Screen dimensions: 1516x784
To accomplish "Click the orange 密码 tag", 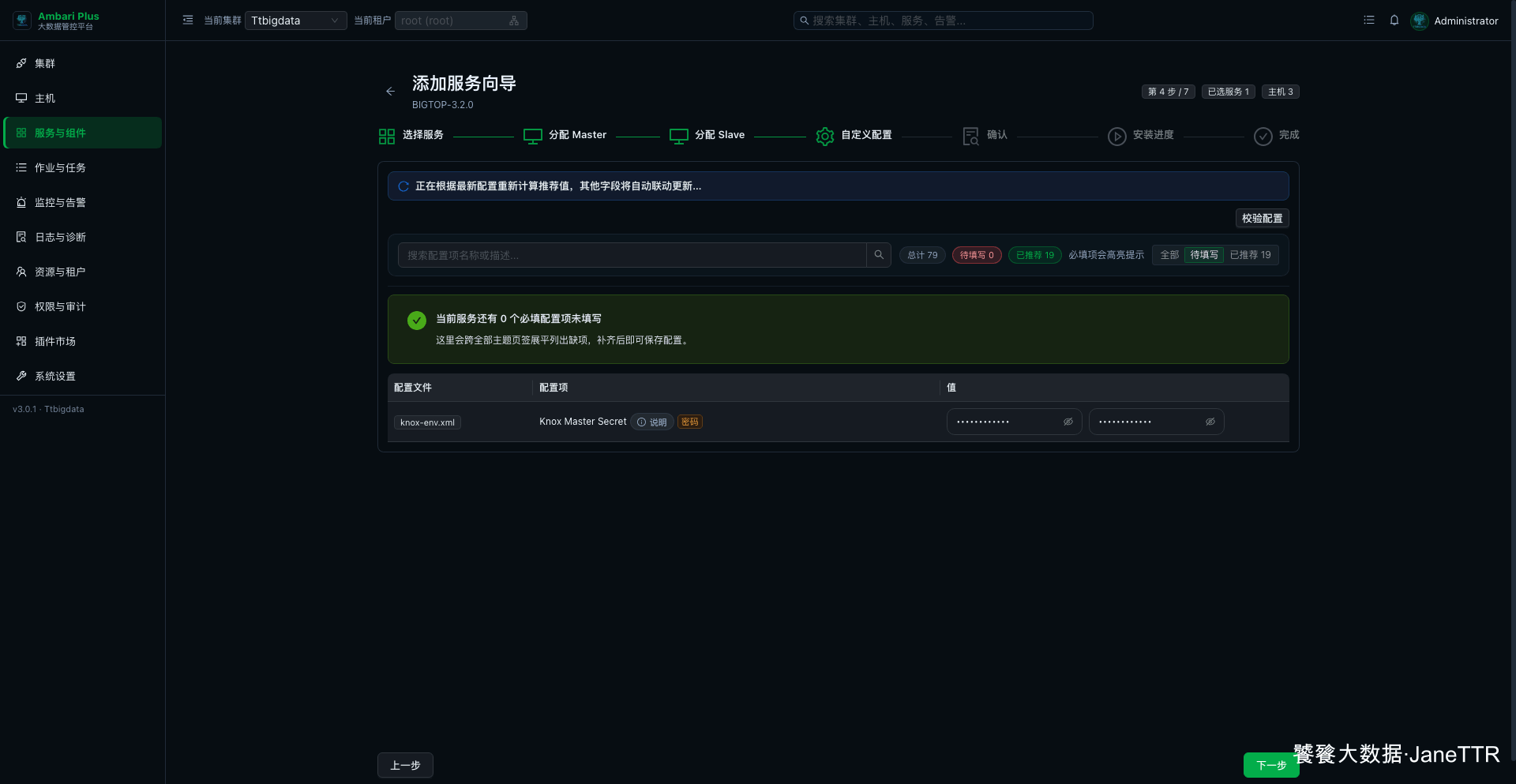I will [689, 422].
